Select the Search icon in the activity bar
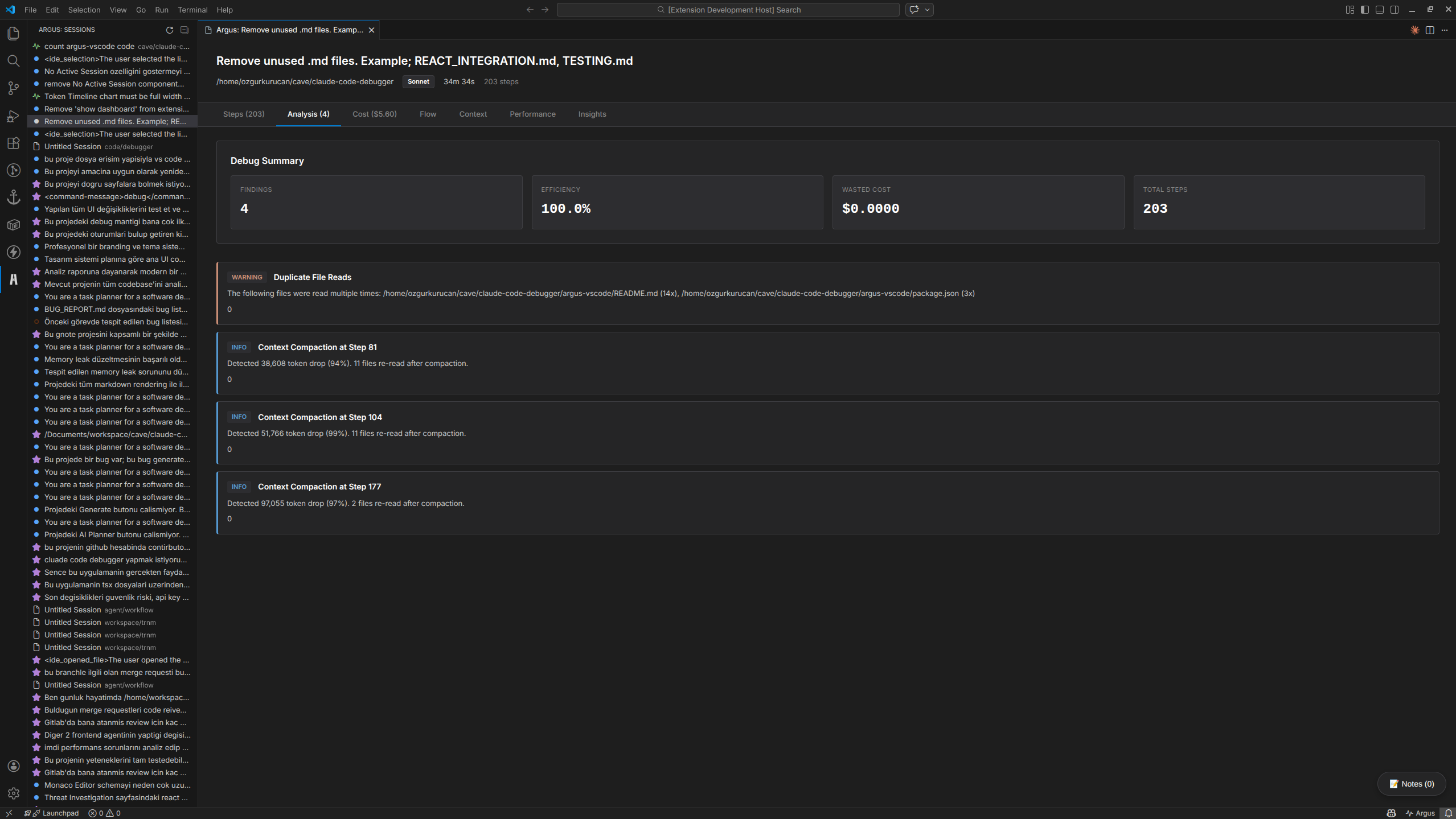This screenshot has width=1456, height=819. coord(13,61)
